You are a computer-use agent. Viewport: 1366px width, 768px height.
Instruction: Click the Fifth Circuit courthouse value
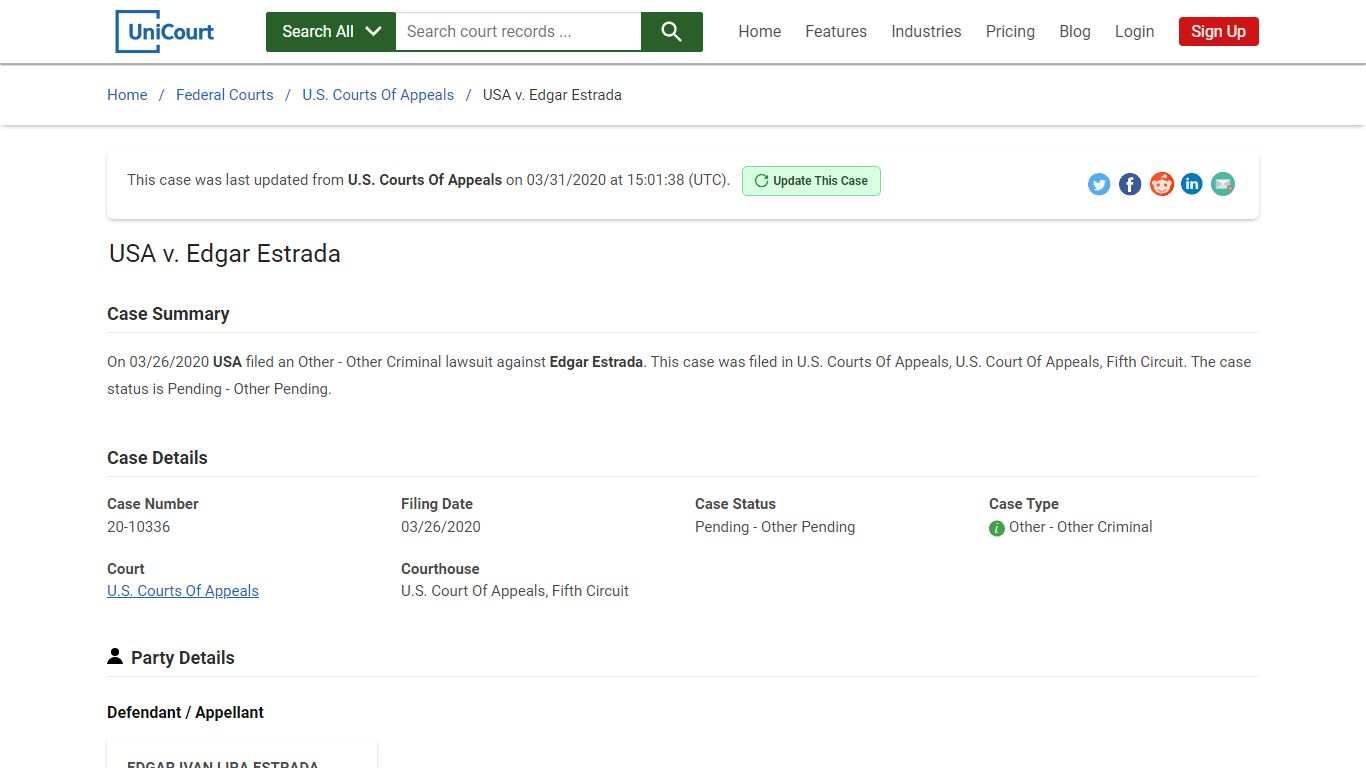tap(515, 591)
